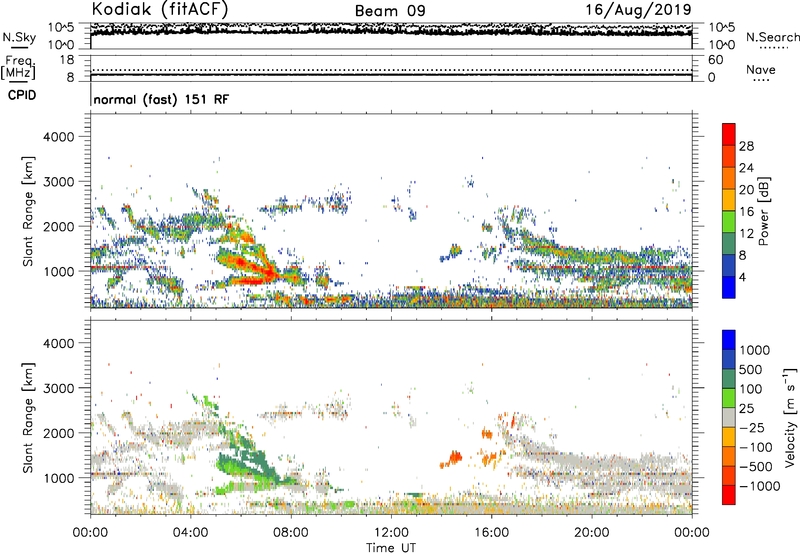Click the "16" power colorbar label

pyautogui.click(x=746, y=212)
